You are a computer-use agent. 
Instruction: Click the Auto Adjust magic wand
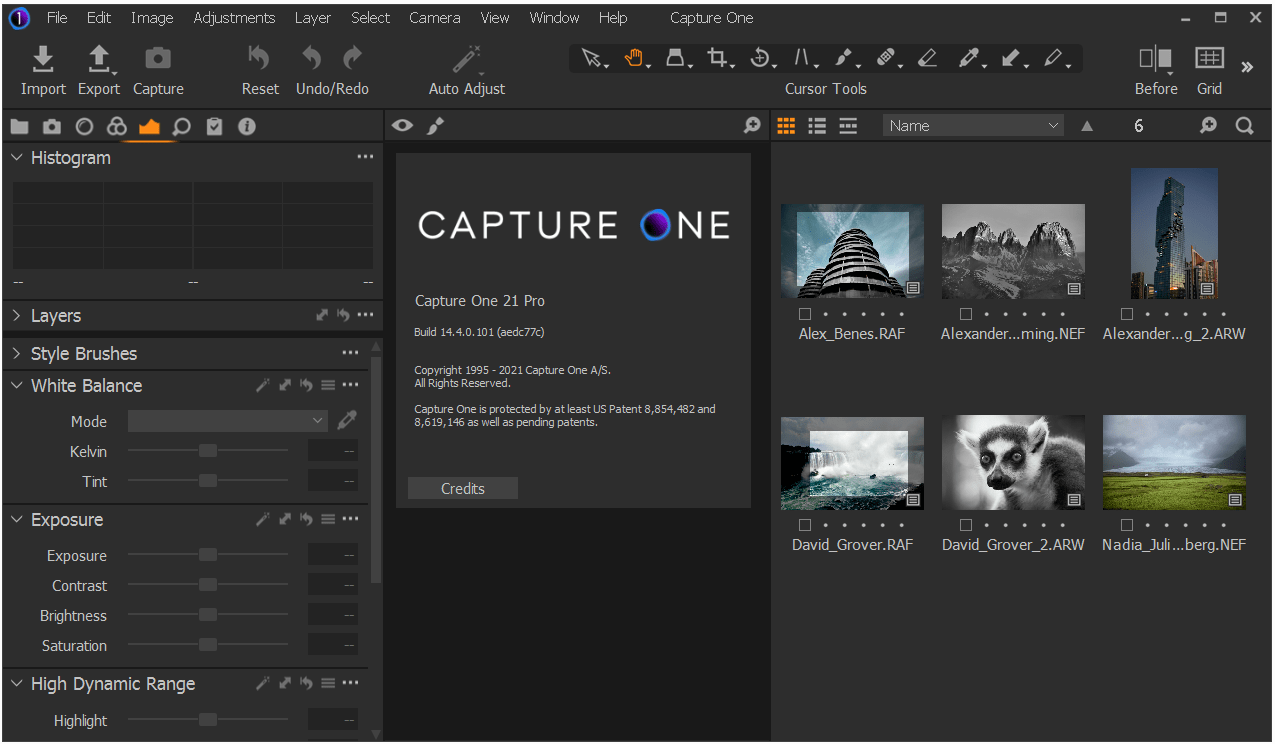click(x=466, y=60)
